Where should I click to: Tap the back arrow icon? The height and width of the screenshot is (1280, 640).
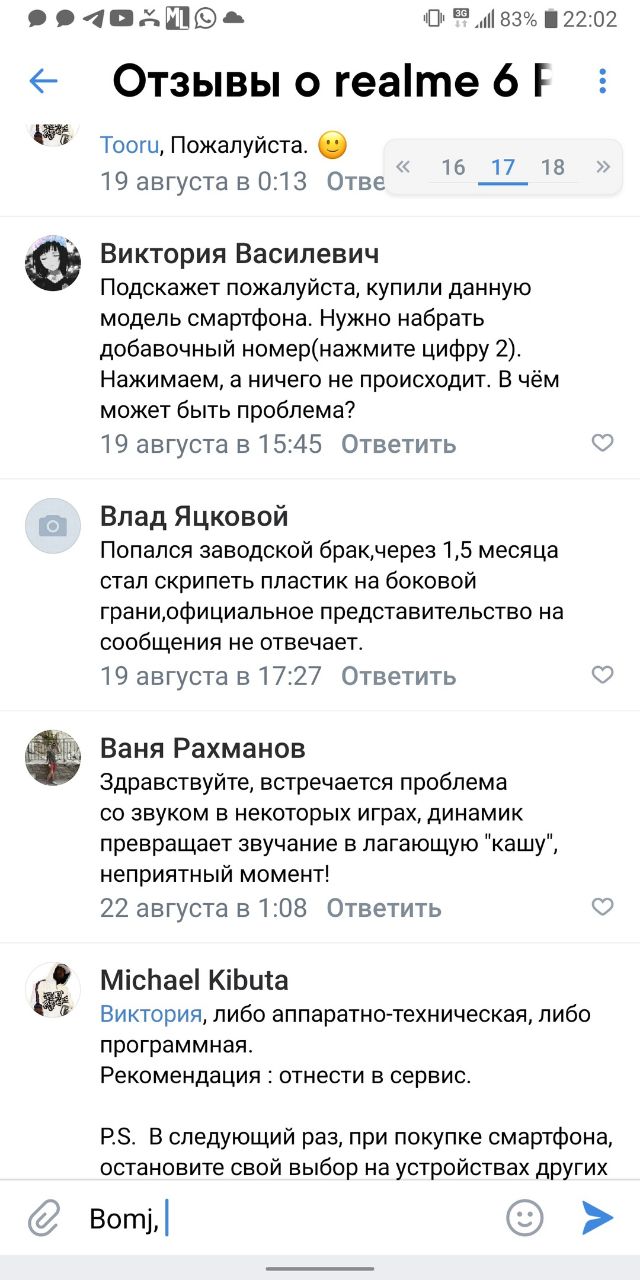44,81
